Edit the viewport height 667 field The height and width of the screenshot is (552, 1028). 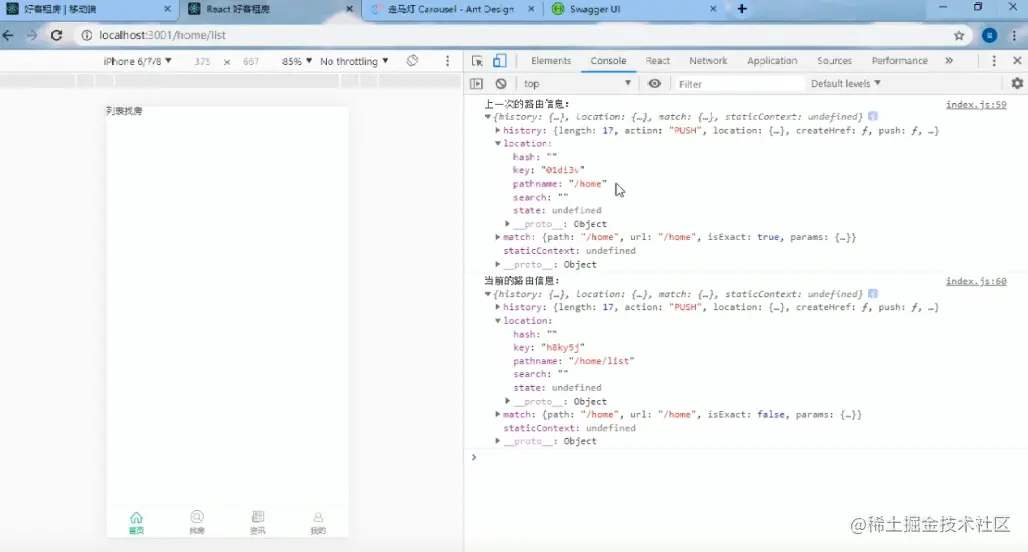pos(251,61)
